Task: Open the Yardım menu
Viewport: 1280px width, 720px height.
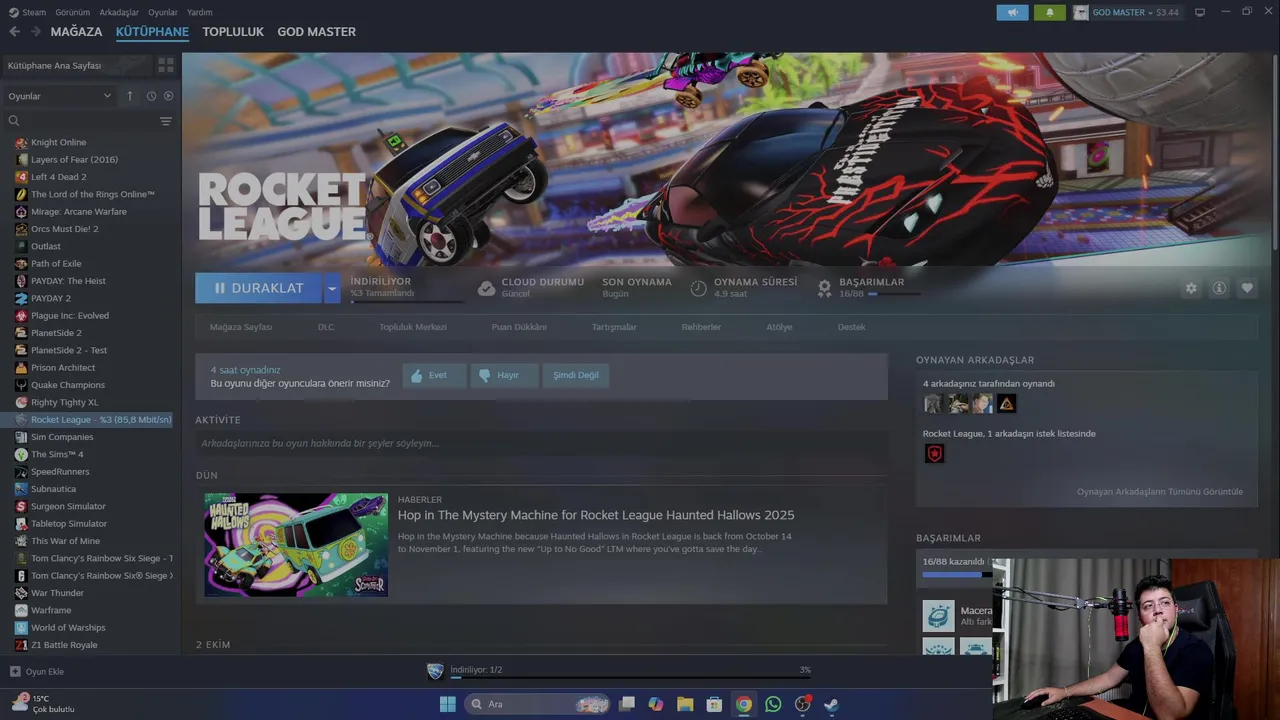Action: (x=200, y=12)
